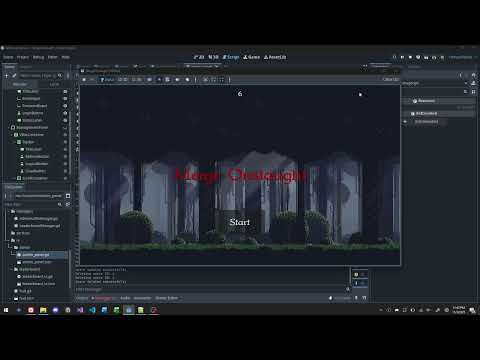Viewport: 480px width, 360px height.
Task: Collapse the leaderboard folder in FileSystem
Action: click(x=12, y=269)
